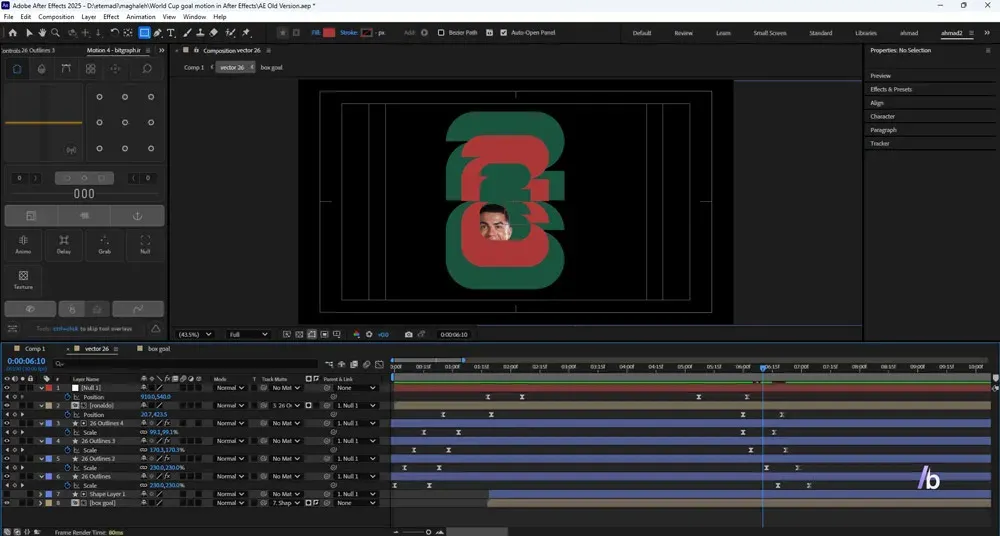Select the Zoom magnifier tool
The width and height of the screenshot is (1000, 536).
(x=55, y=33)
